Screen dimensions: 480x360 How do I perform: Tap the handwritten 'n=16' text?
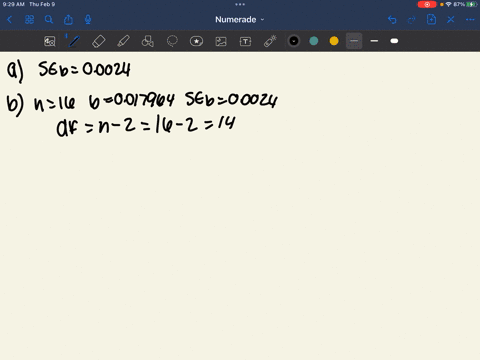[54, 103]
